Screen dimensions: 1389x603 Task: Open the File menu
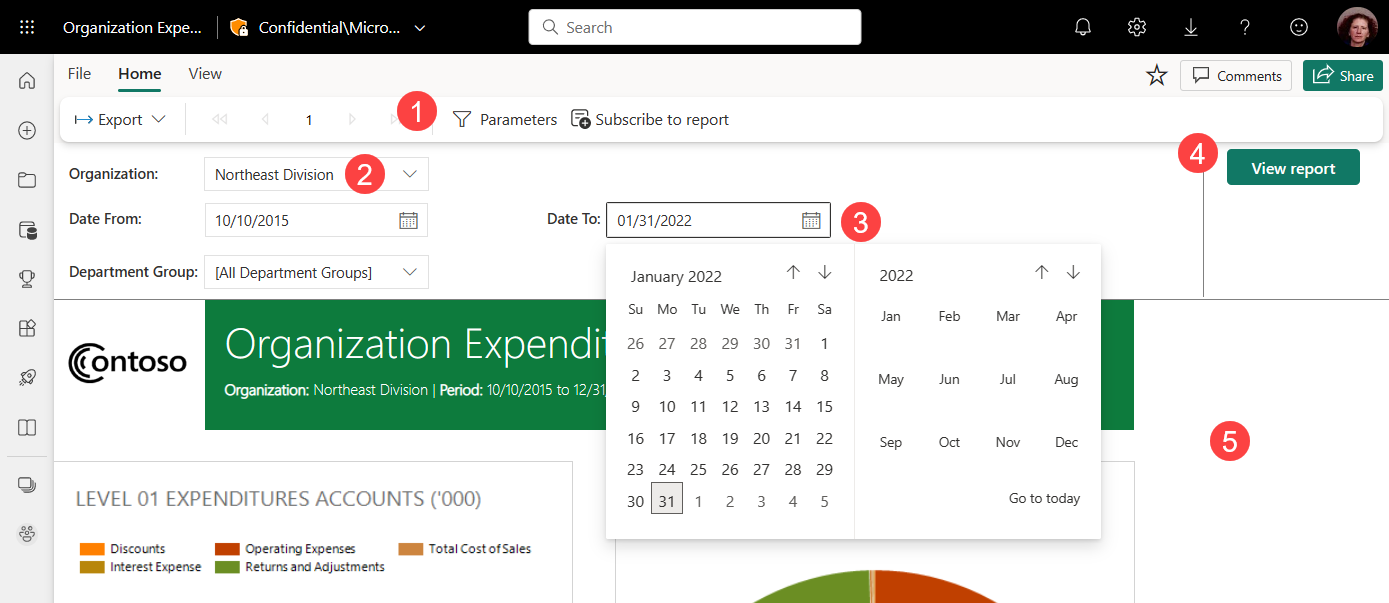(x=79, y=74)
